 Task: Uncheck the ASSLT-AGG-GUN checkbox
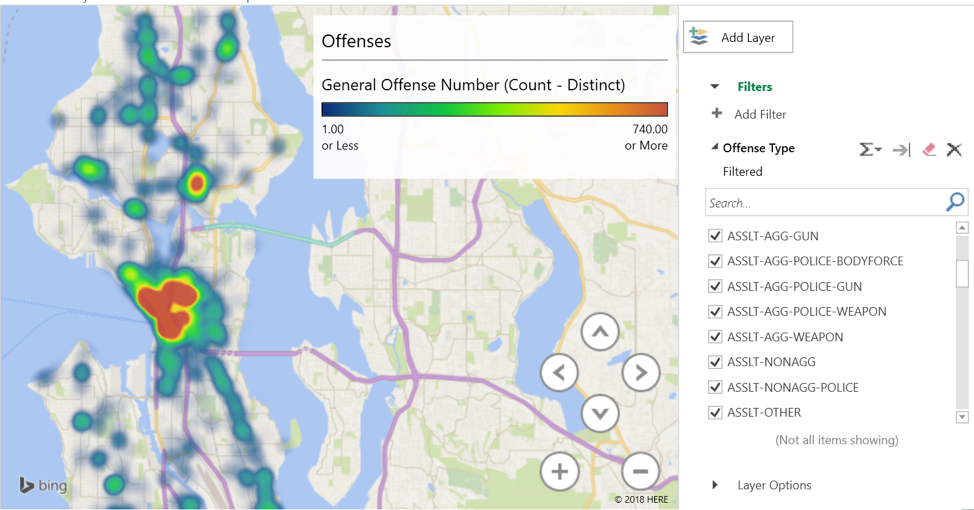(x=715, y=236)
